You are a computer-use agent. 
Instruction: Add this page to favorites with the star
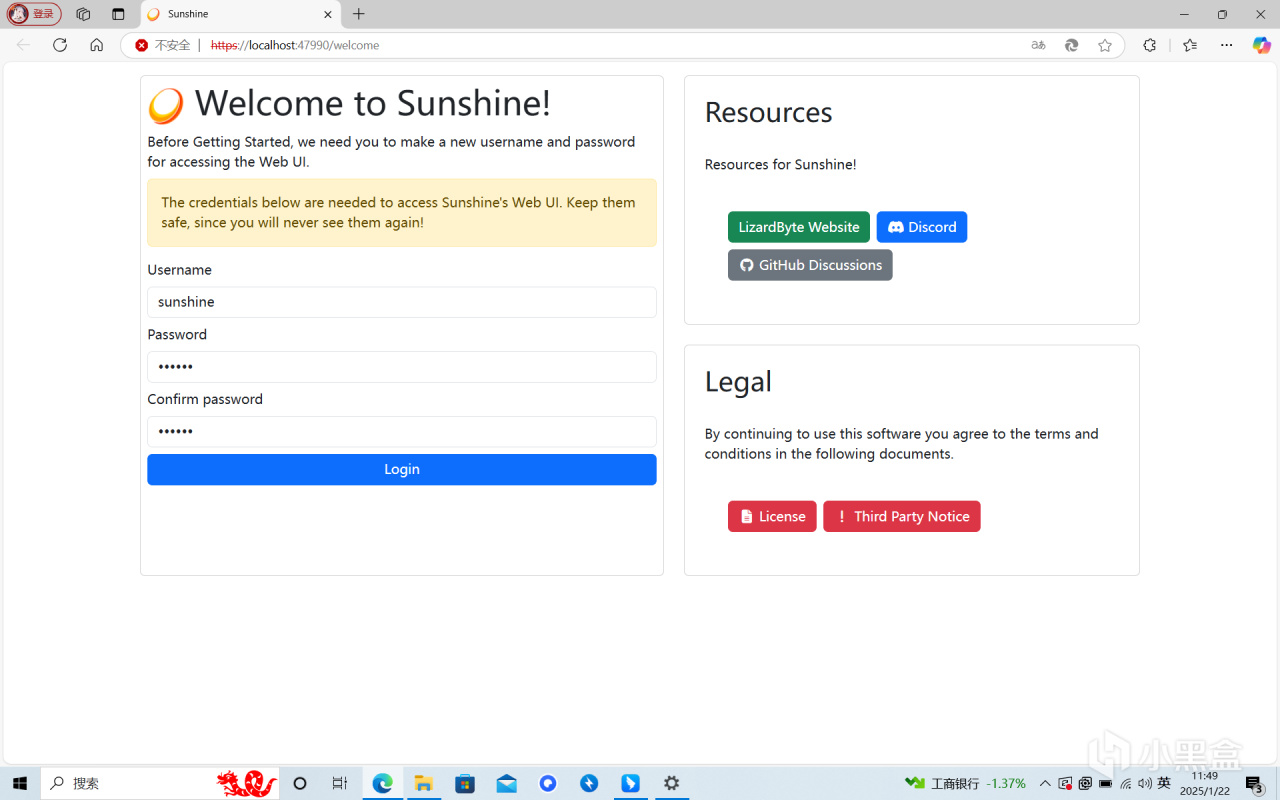1105,45
